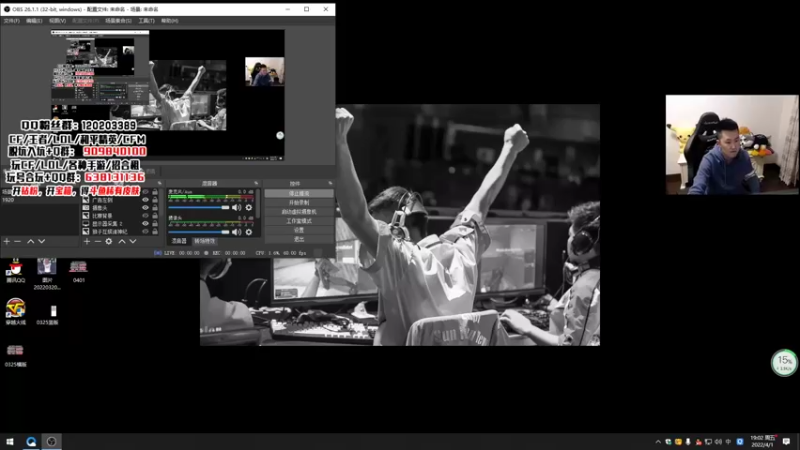This screenshot has height=450, width=800.
Task: Pop out the sources dock panel icon
Action: coord(160,183)
